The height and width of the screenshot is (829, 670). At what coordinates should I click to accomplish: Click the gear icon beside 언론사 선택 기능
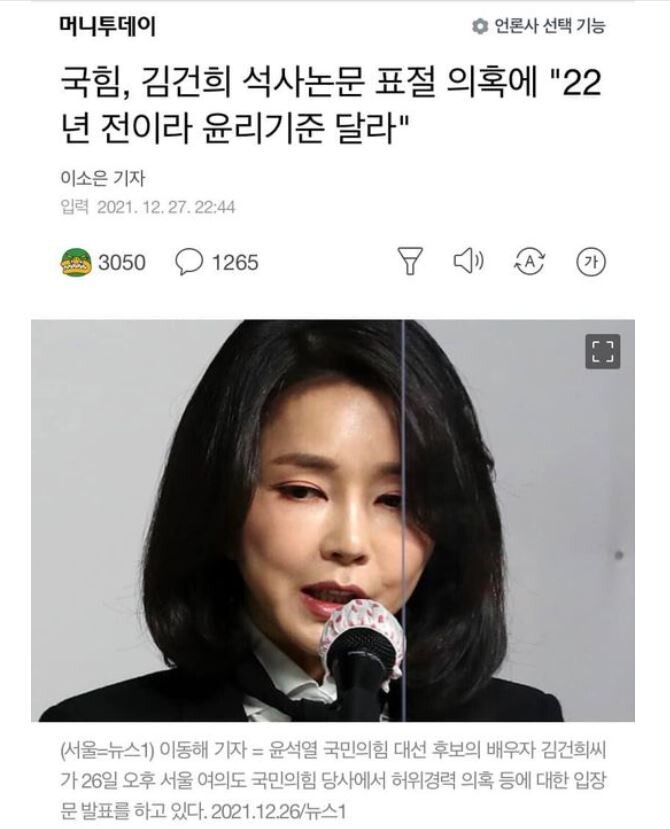(480, 26)
